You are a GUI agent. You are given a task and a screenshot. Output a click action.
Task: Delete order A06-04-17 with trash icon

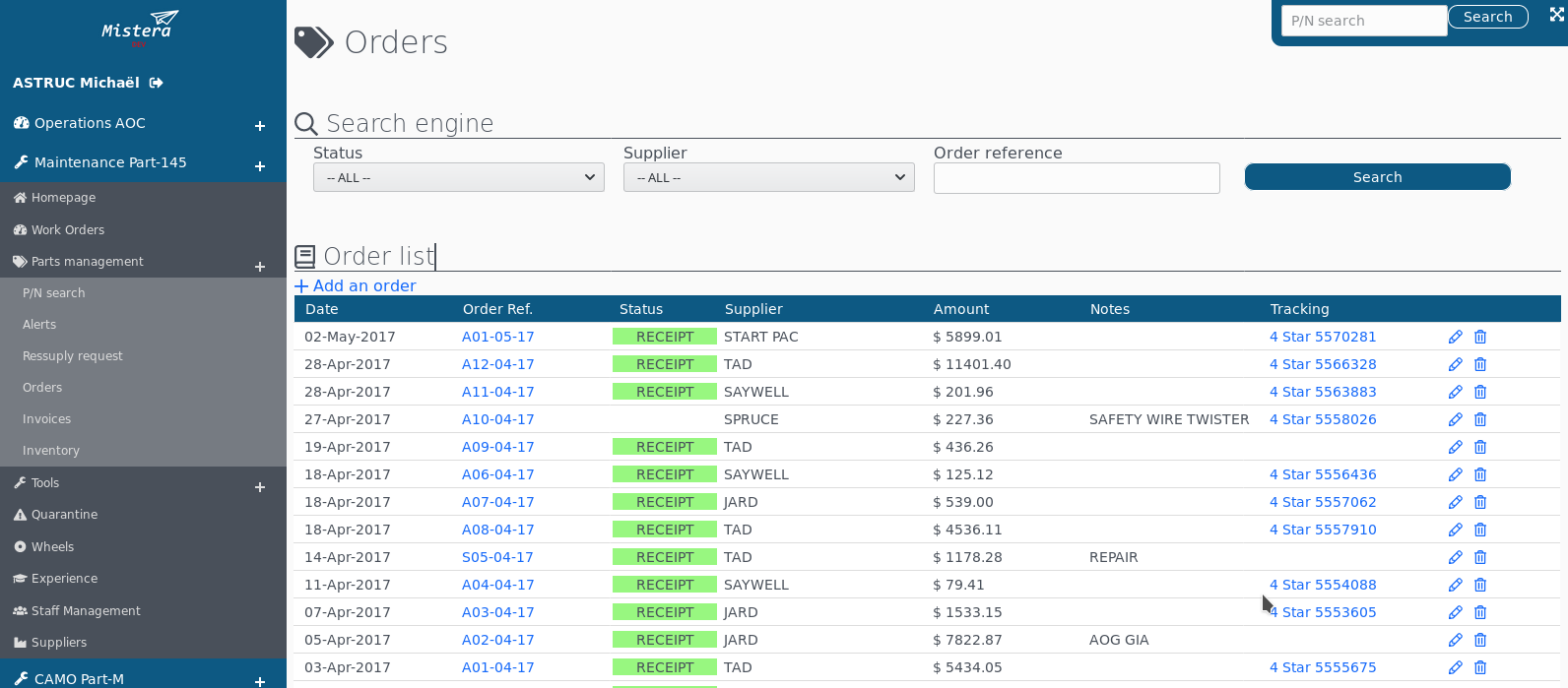[1479, 474]
